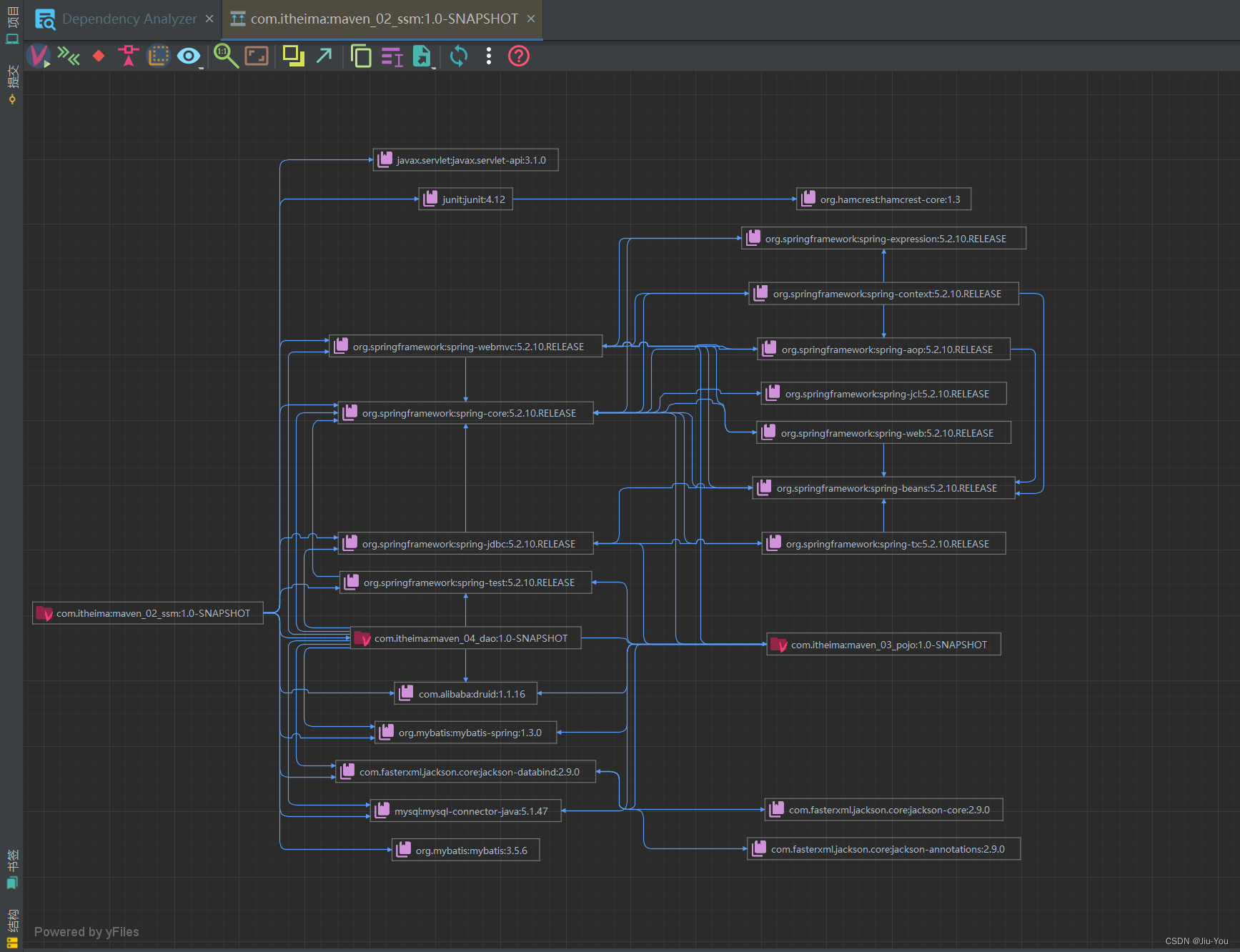Open the Structure tool window sidebar button
This screenshot has width=1240, height=952.
[x=12, y=928]
